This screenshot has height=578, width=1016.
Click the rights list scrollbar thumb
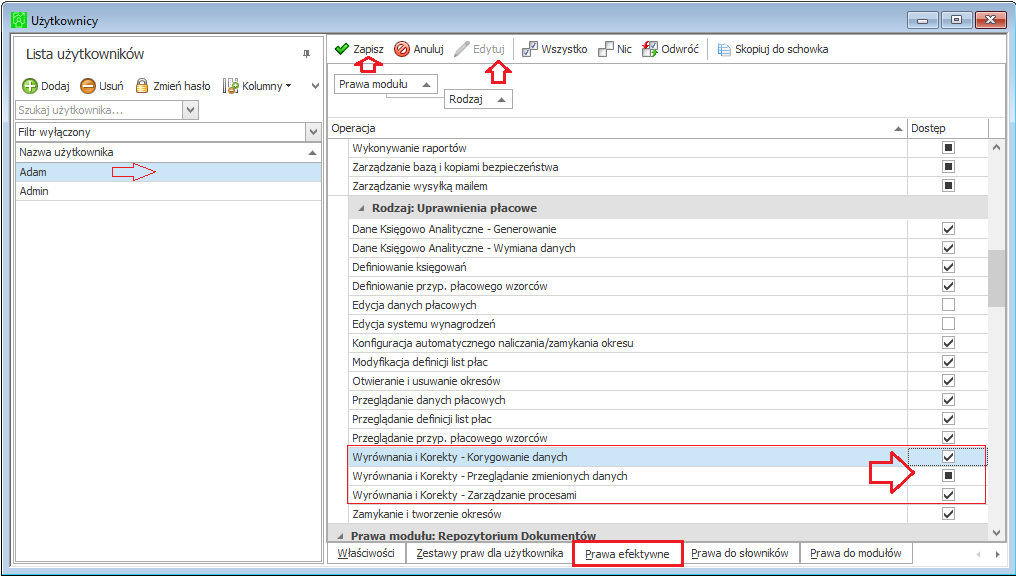click(x=997, y=279)
